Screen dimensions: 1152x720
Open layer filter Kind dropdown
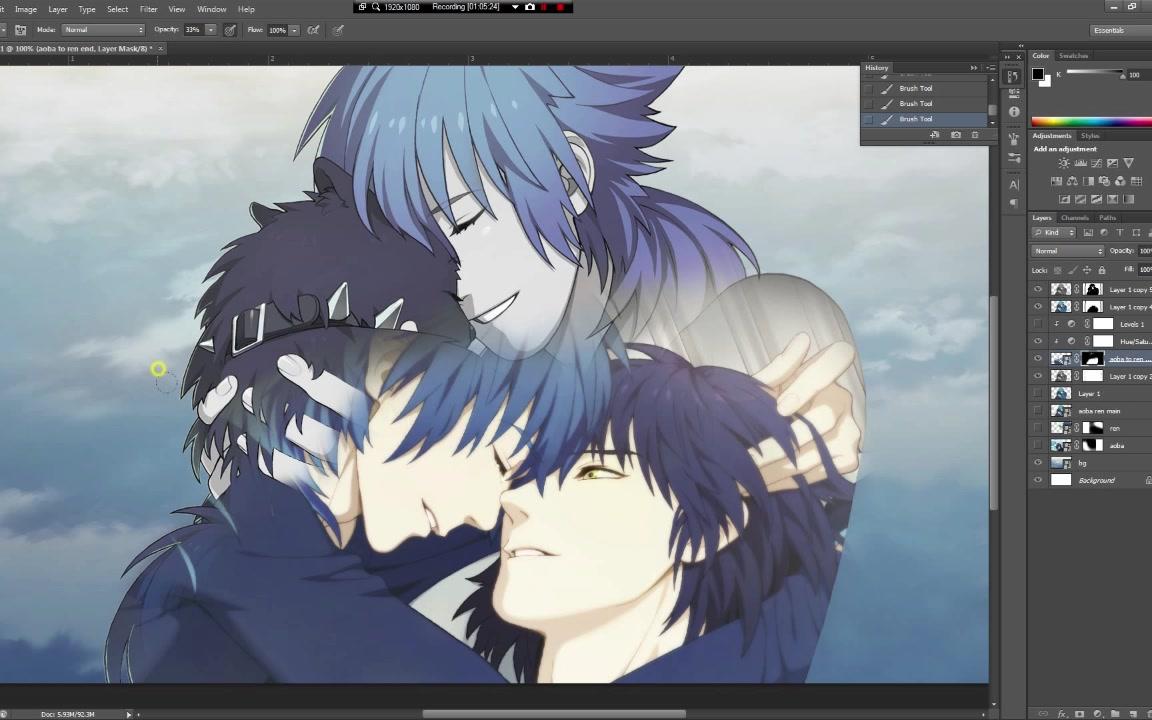tap(1054, 232)
